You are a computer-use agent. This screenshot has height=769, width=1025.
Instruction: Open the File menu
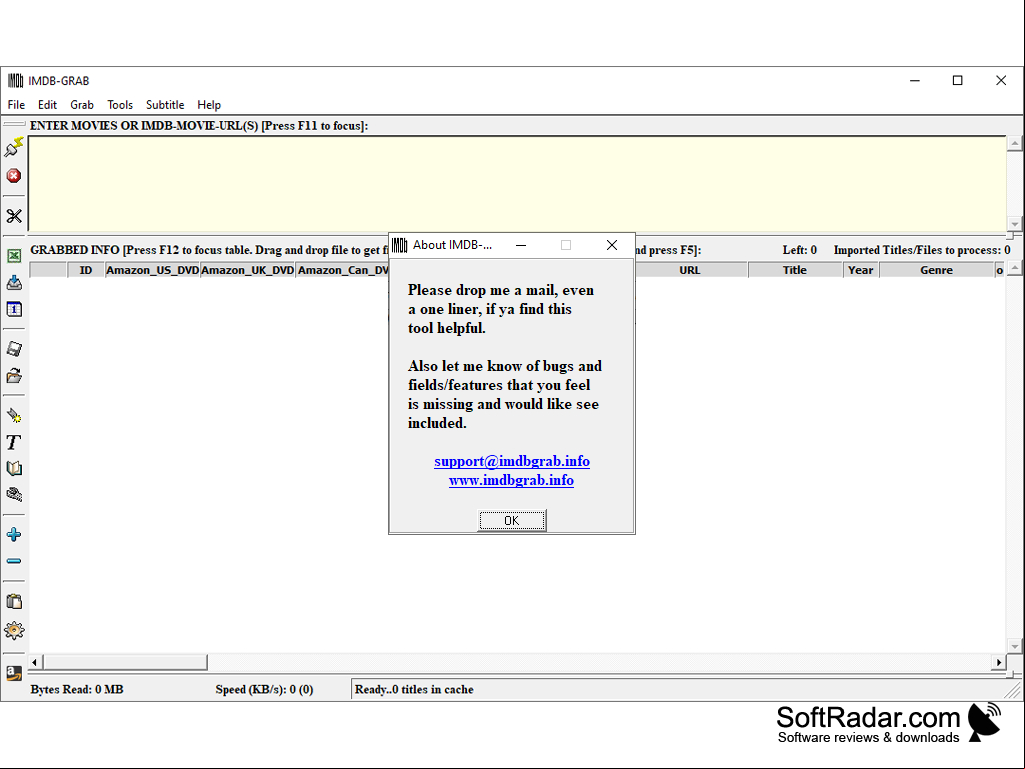tap(16, 105)
